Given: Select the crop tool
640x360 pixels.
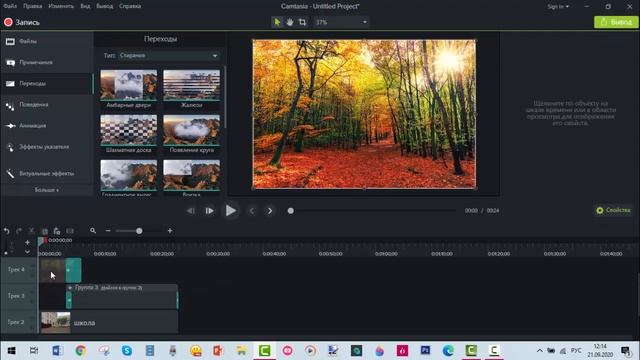Looking at the screenshot, I should coord(302,22).
